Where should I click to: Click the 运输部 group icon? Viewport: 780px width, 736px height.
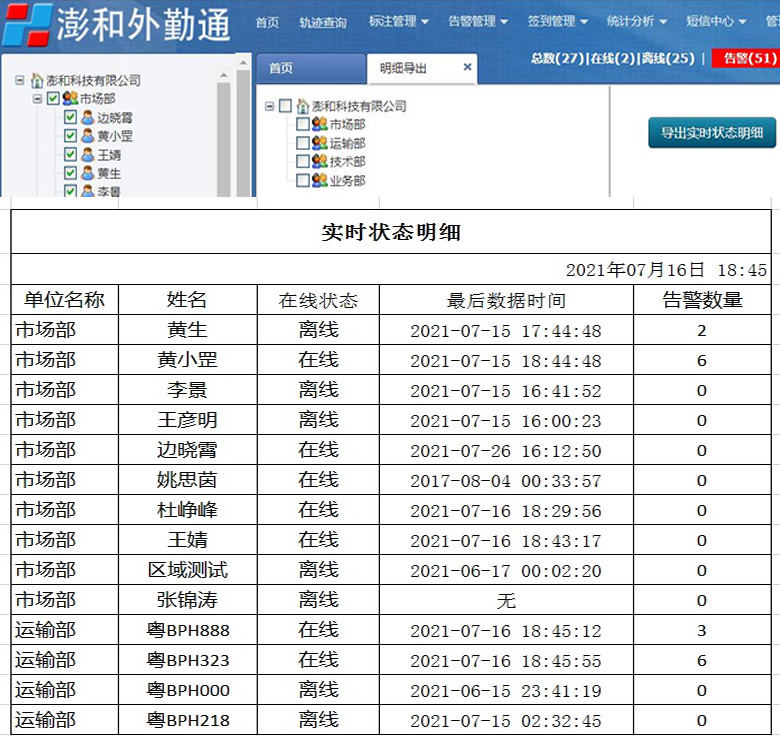point(319,143)
